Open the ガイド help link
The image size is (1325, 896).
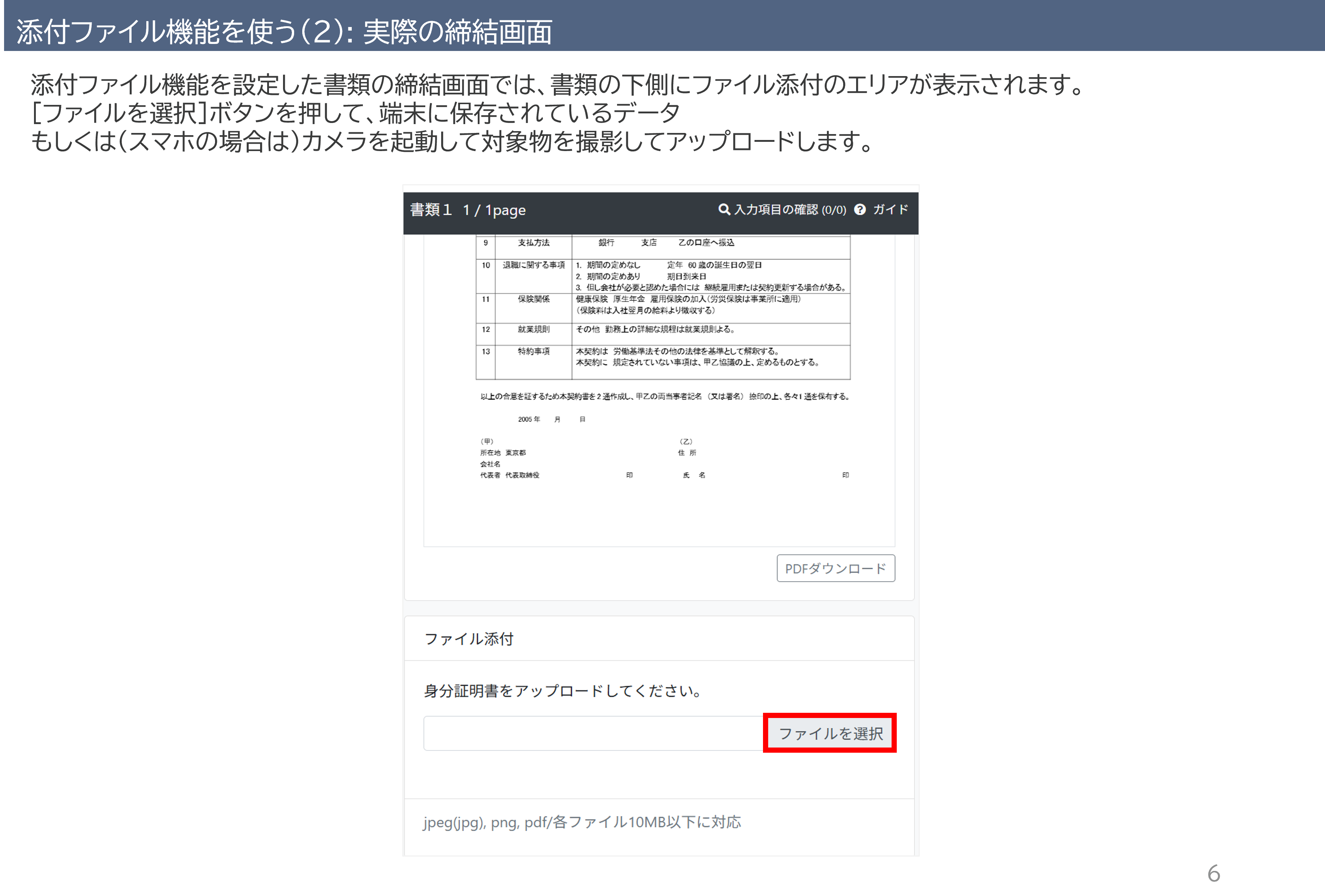coord(890,209)
